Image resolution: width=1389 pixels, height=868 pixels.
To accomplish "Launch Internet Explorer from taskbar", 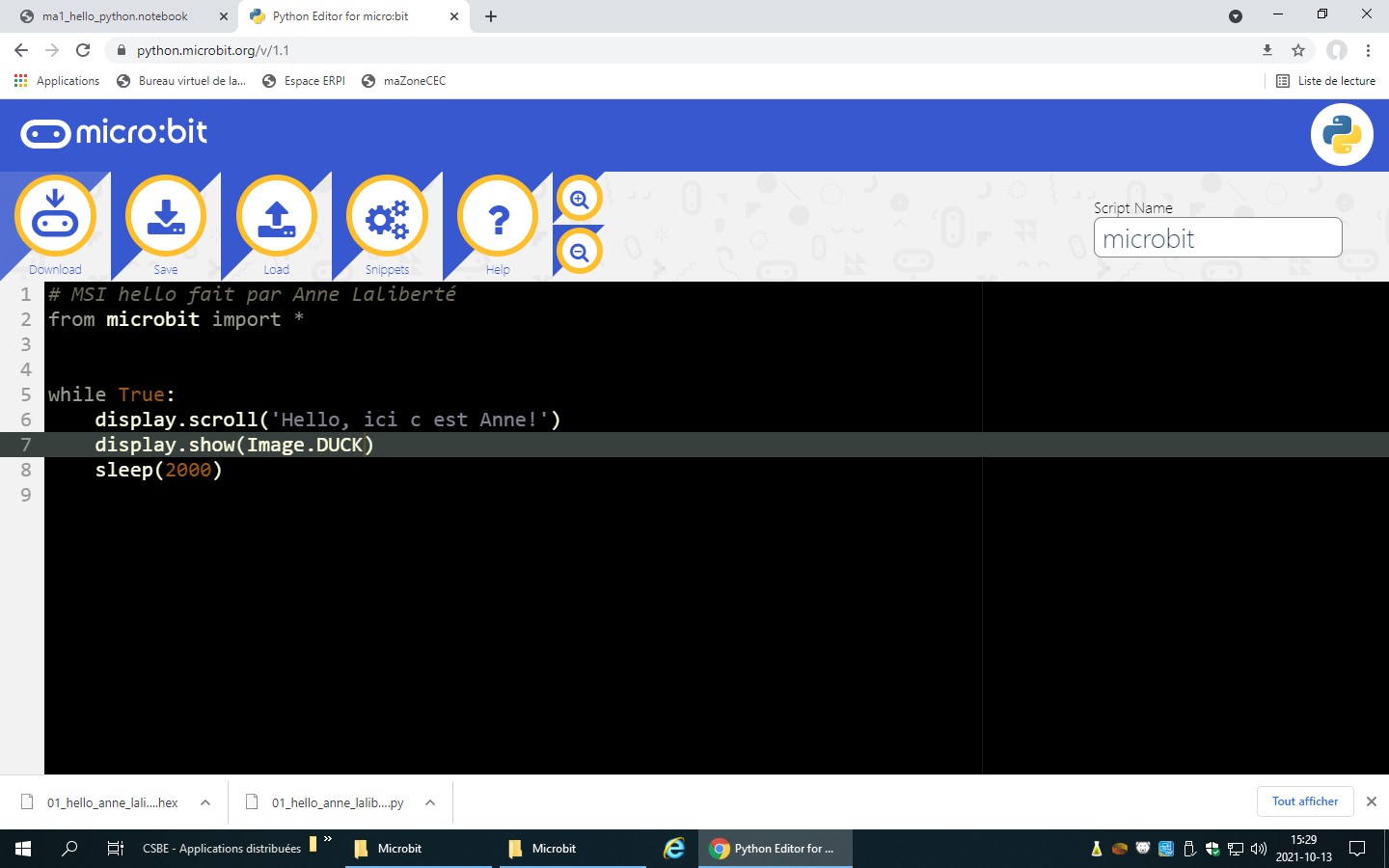I will (674, 849).
